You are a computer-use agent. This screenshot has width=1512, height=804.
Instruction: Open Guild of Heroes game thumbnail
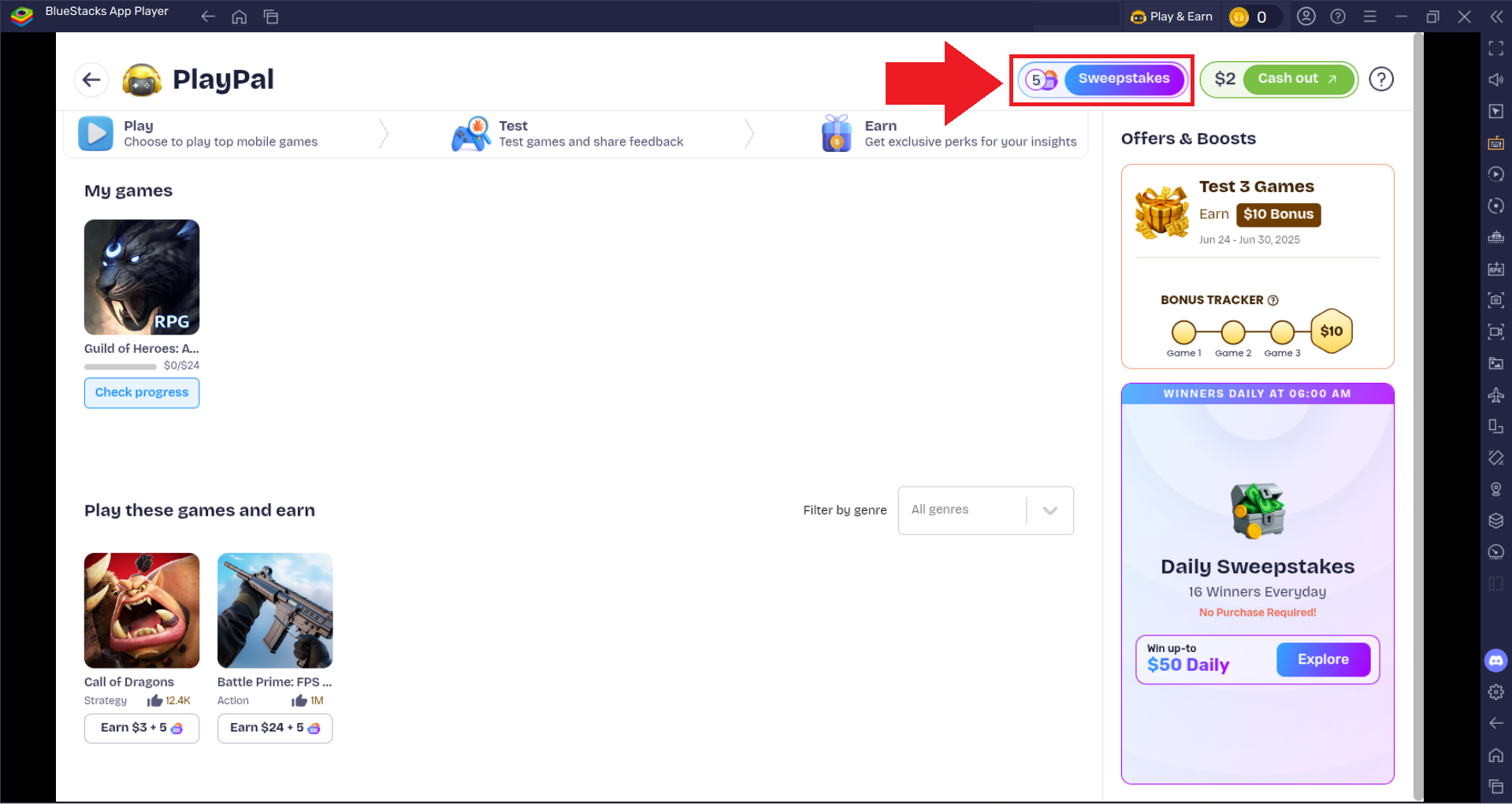pyautogui.click(x=142, y=277)
